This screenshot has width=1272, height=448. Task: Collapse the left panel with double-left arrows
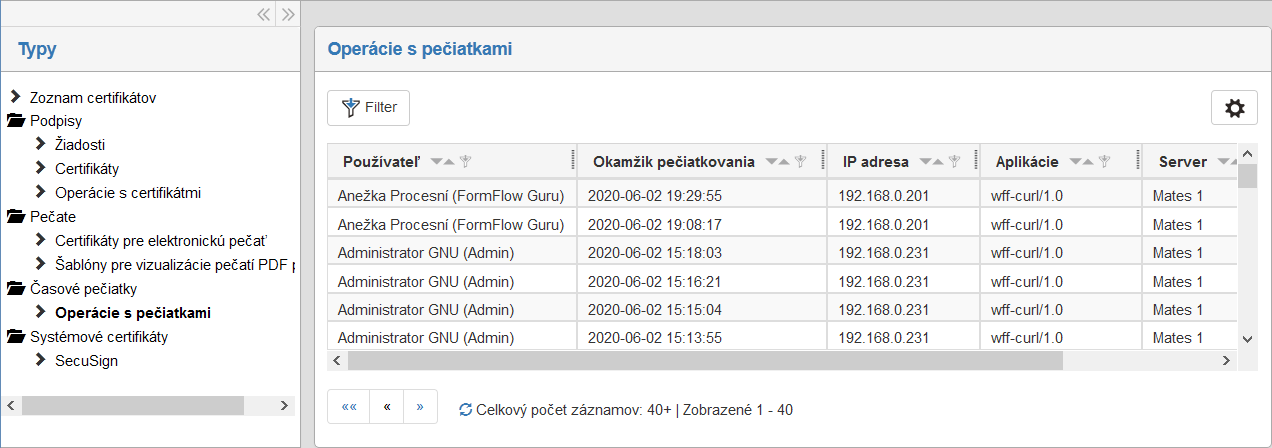264,14
